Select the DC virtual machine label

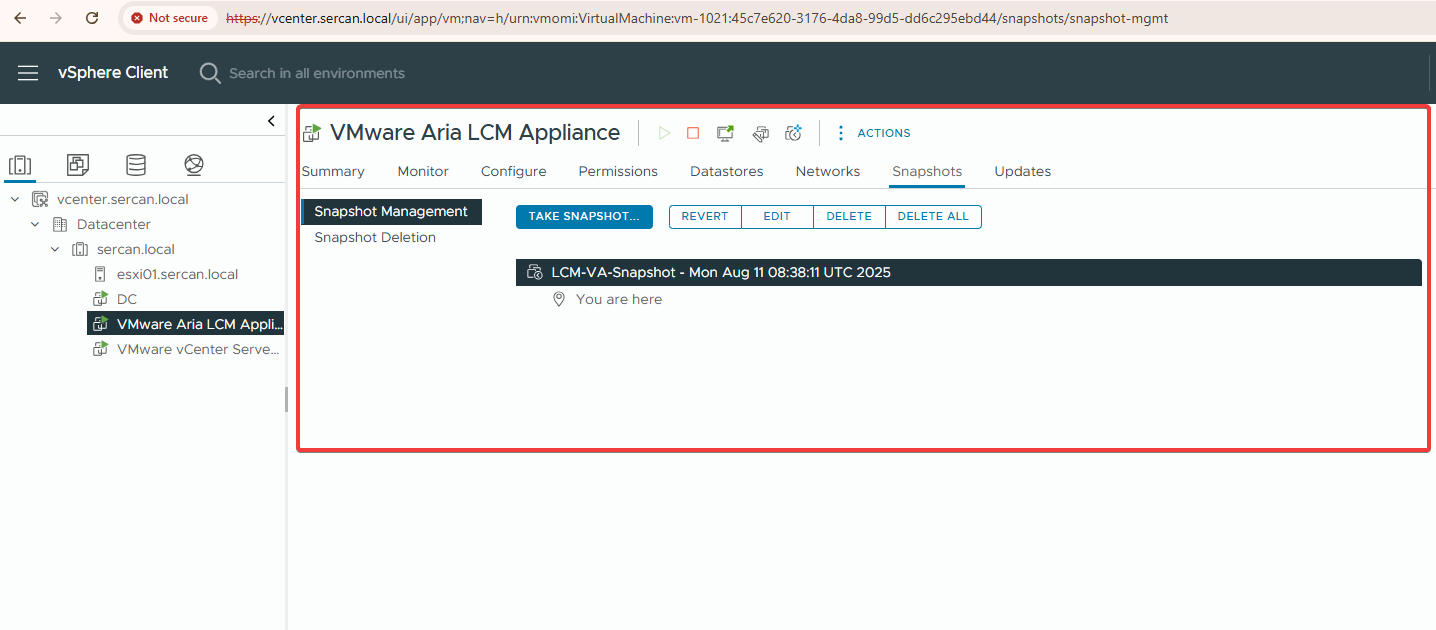click(127, 299)
